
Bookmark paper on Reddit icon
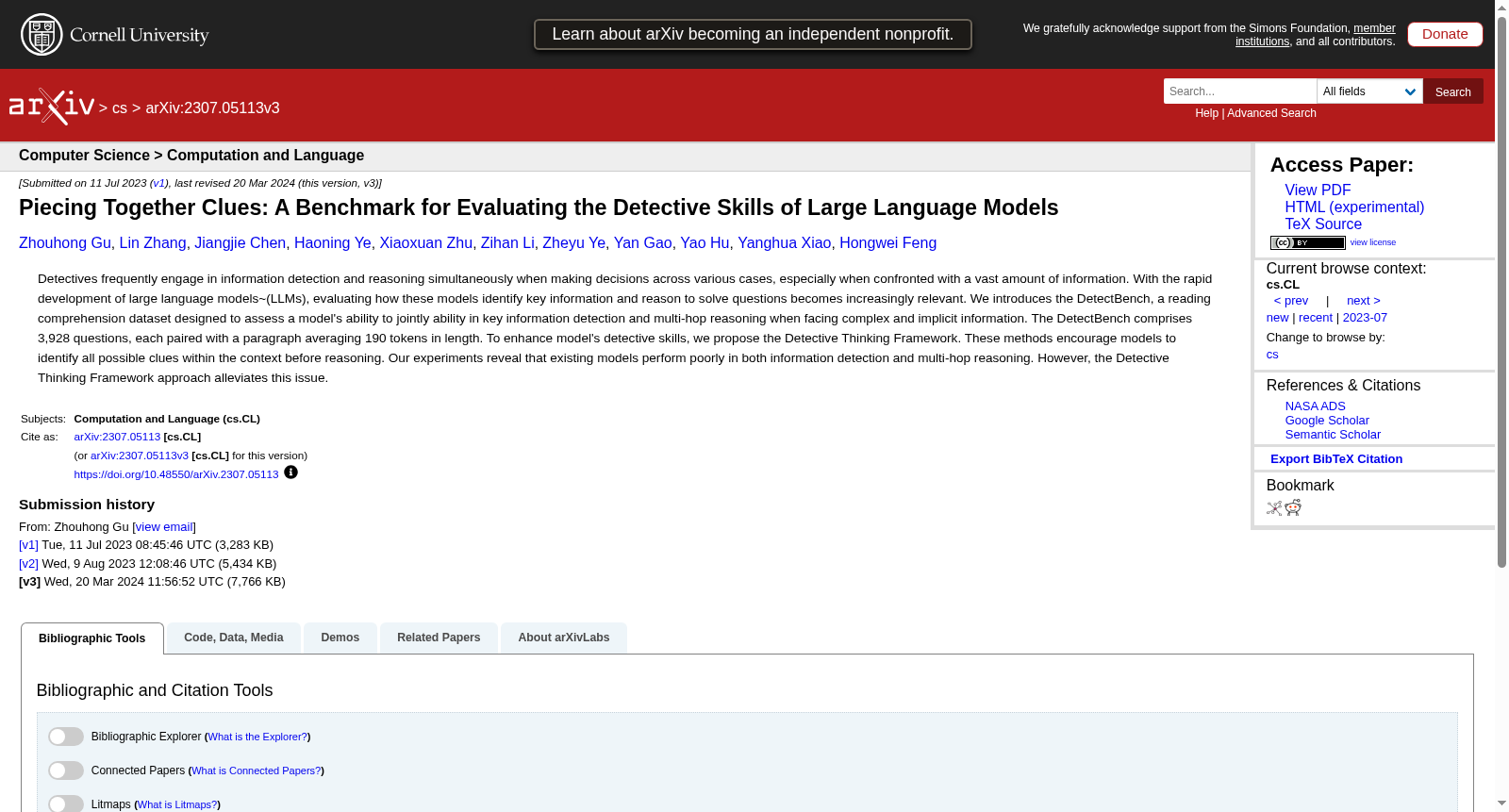click(x=1293, y=508)
